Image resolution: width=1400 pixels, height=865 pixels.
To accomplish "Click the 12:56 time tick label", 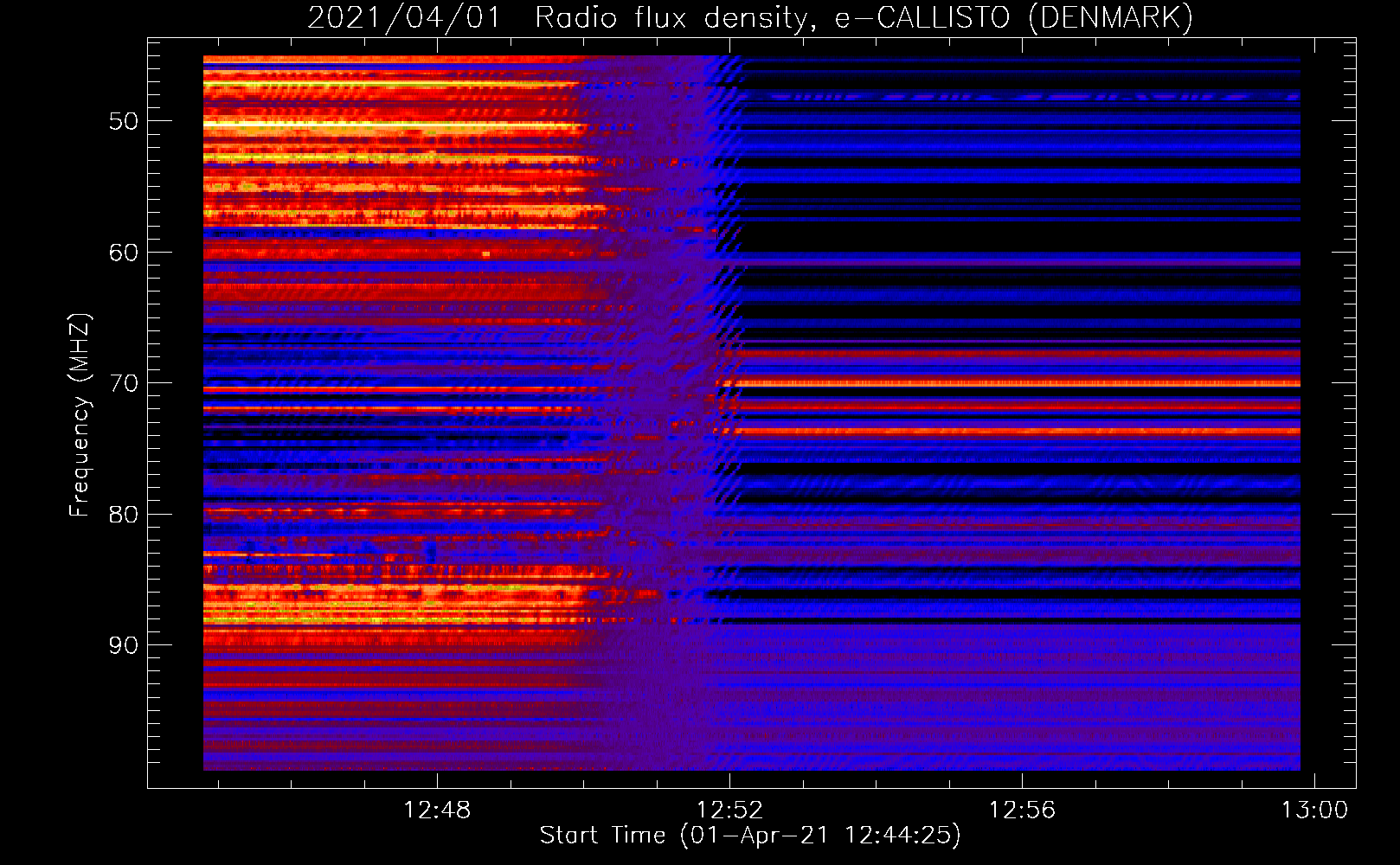I will point(1022,810).
